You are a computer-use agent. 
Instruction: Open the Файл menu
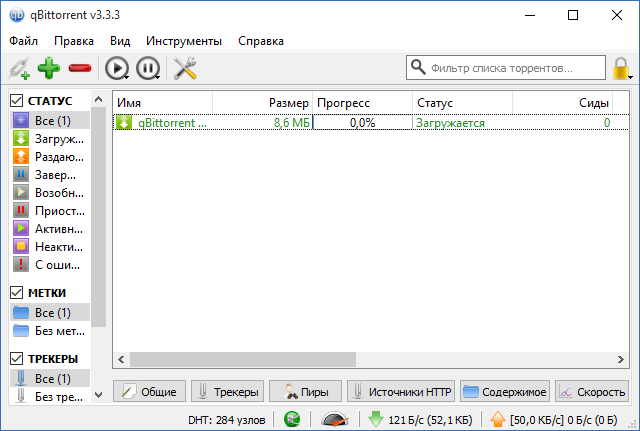point(24,41)
